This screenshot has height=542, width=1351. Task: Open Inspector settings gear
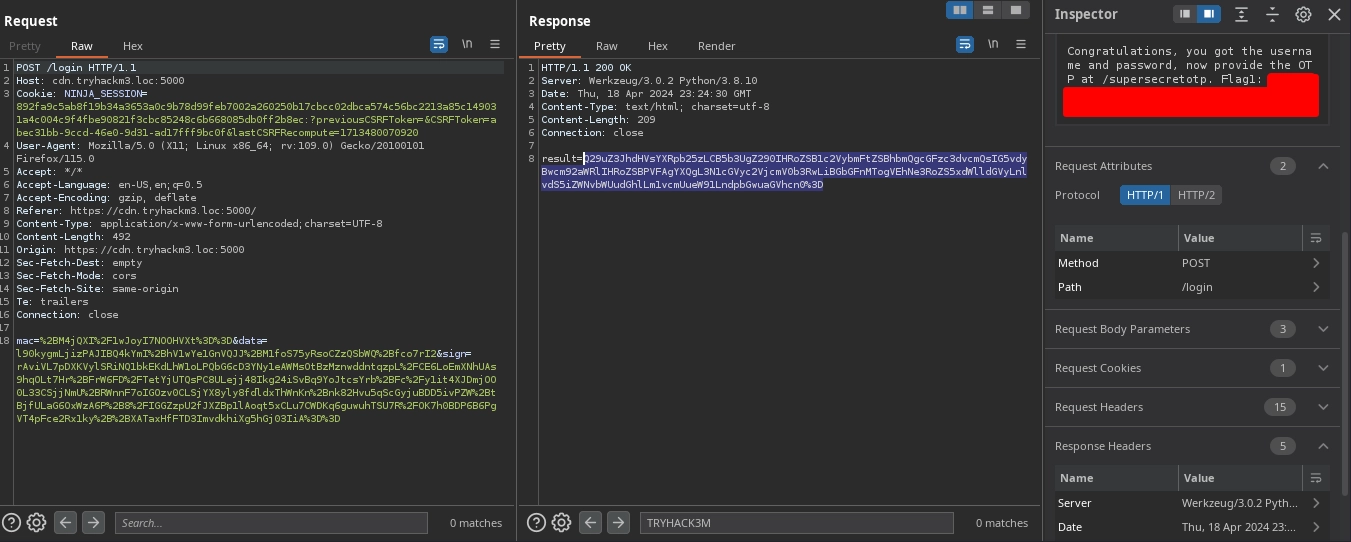click(x=1303, y=14)
